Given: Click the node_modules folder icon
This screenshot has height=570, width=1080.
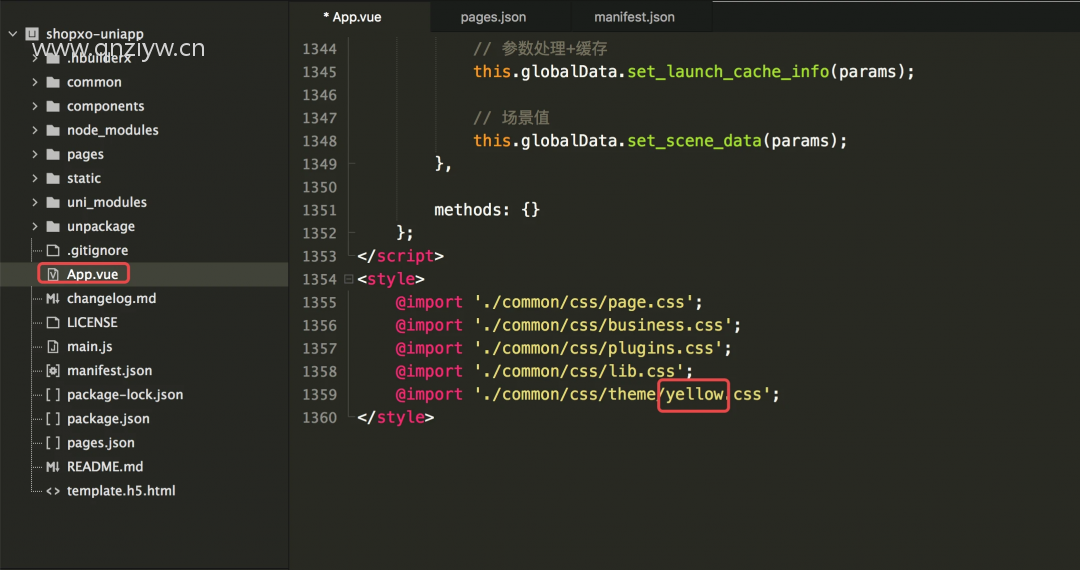Looking at the screenshot, I should click(53, 130).
